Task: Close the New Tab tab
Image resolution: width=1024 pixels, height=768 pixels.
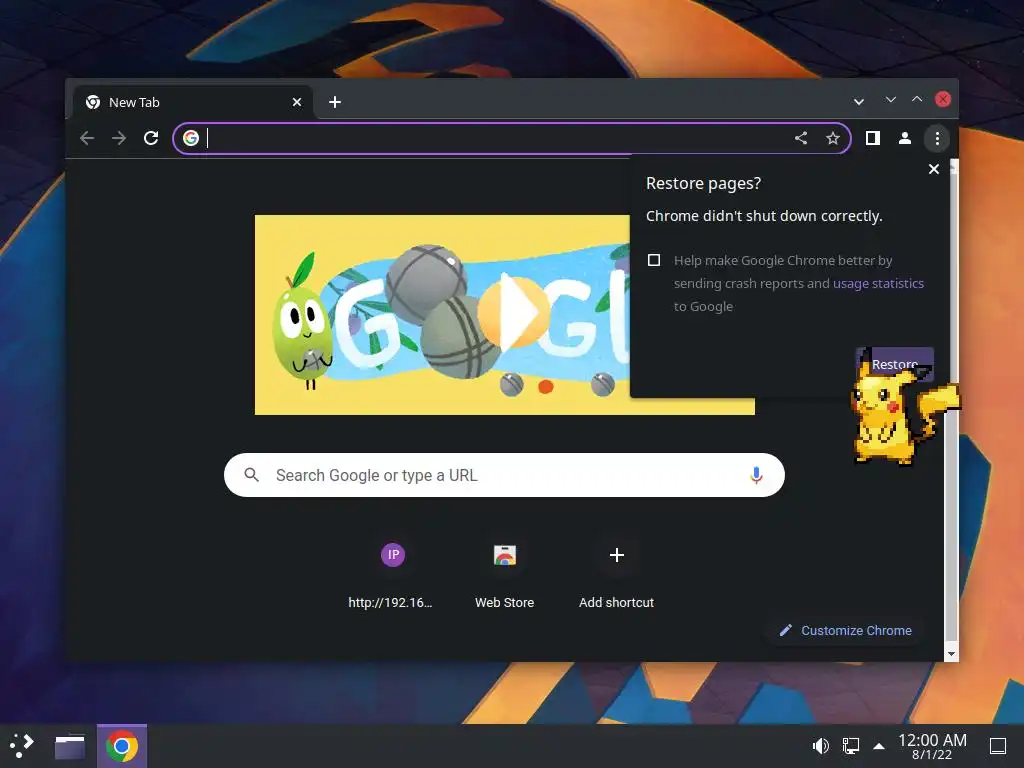Action: pos(296,102)
